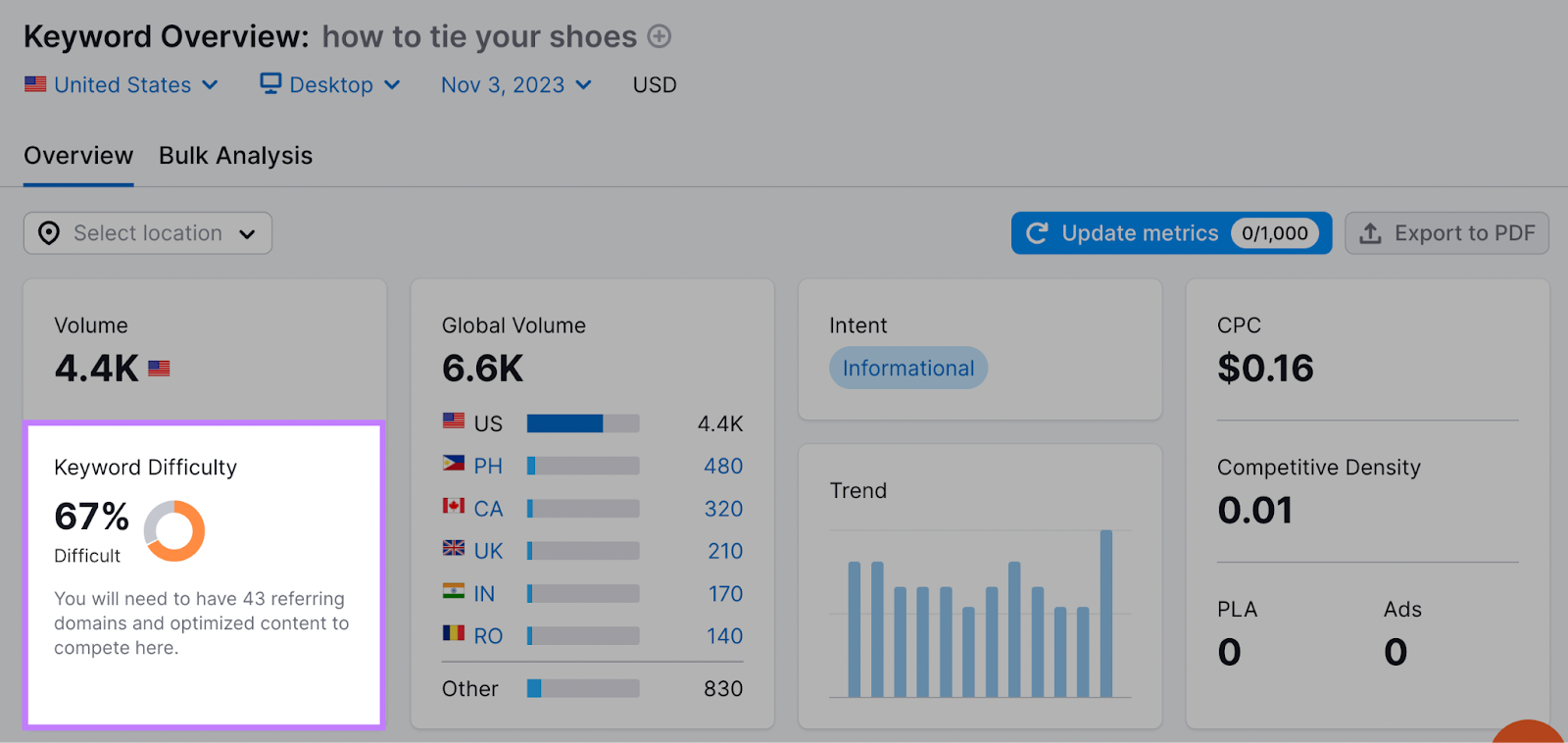Click the desktop monitor icon near device selector
Image resolution: width=1568 pixels, height=743 pixels.
pos(270,84)
